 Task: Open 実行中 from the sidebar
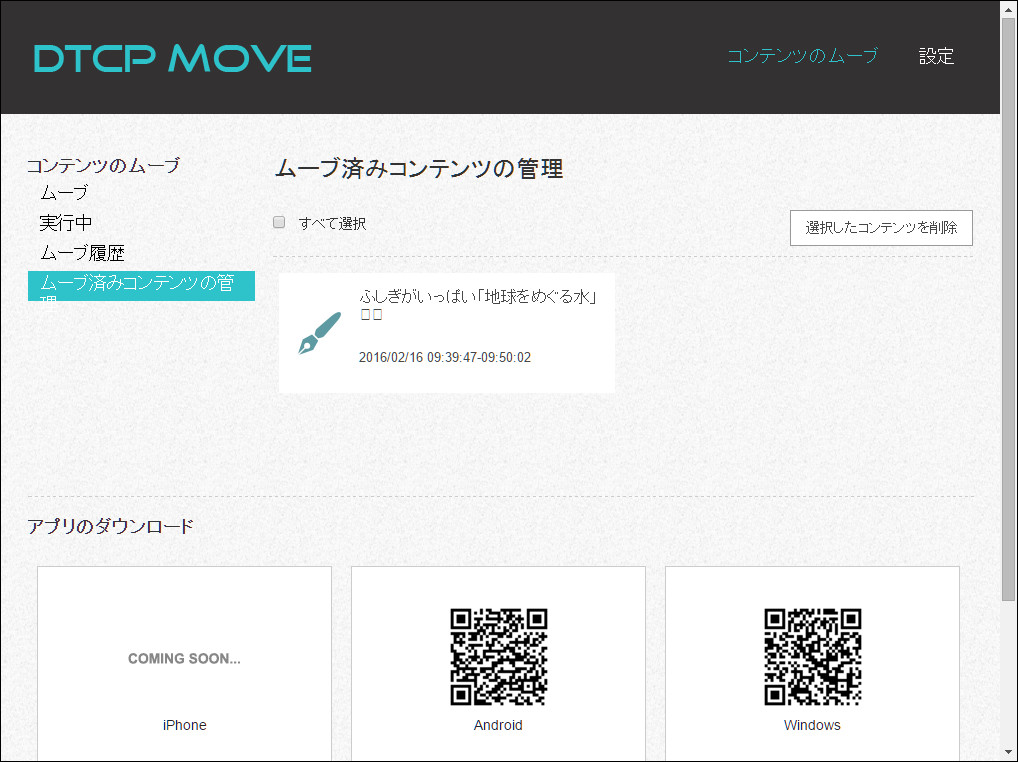pyautogui.click(x=65, y=222)
